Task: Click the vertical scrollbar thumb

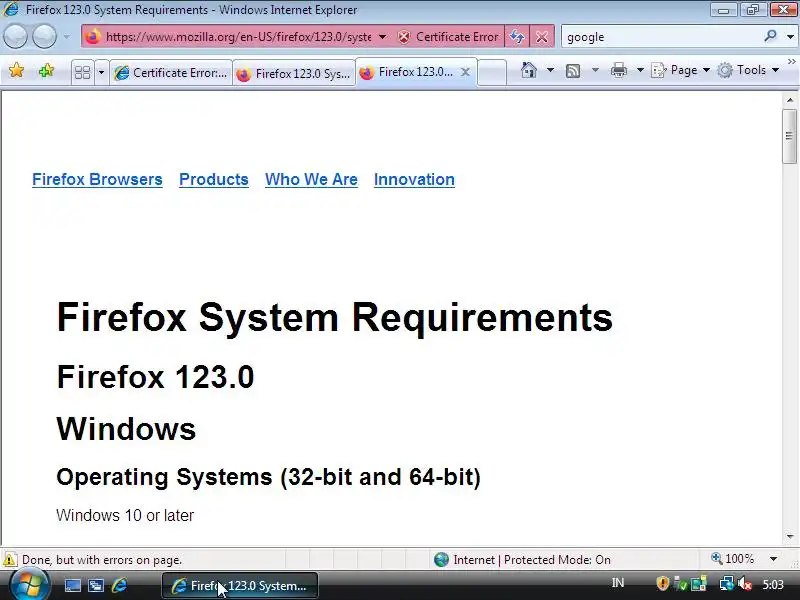Action: coord(790,136)
